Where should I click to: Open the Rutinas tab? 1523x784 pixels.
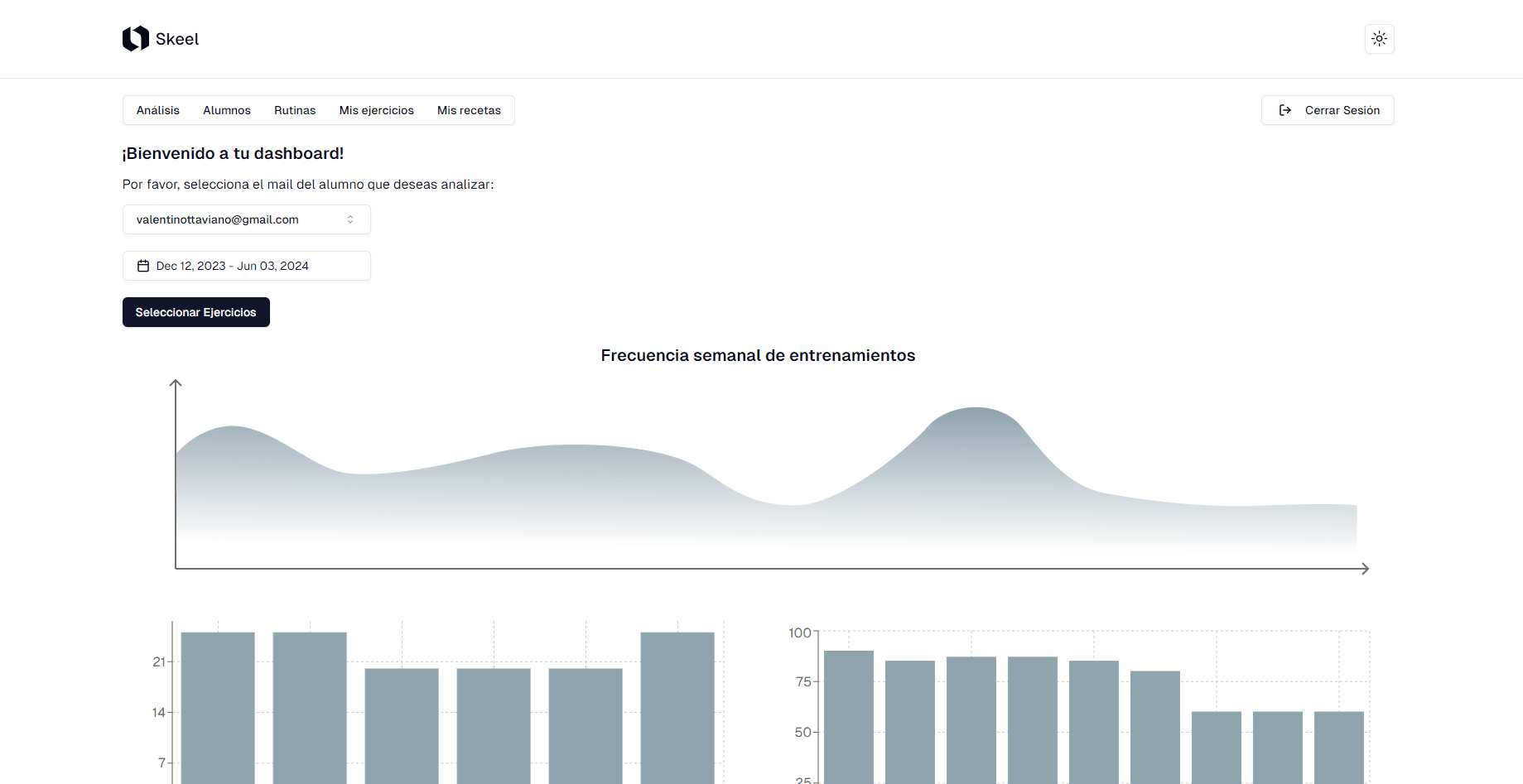click(295, 110)
